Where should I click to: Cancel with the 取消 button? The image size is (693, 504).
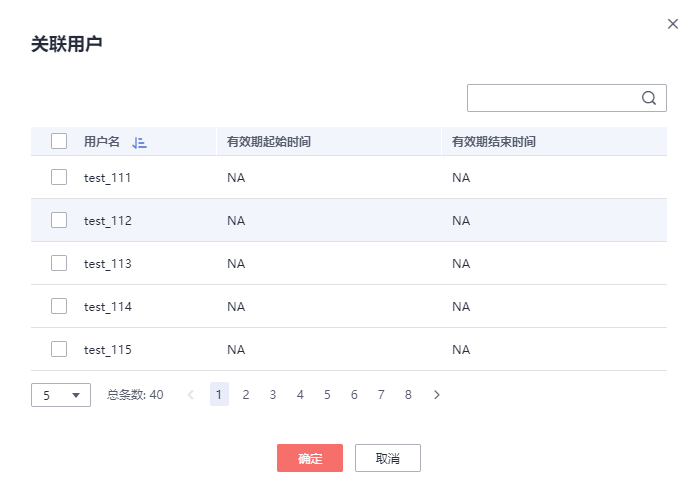coord(388,458)
